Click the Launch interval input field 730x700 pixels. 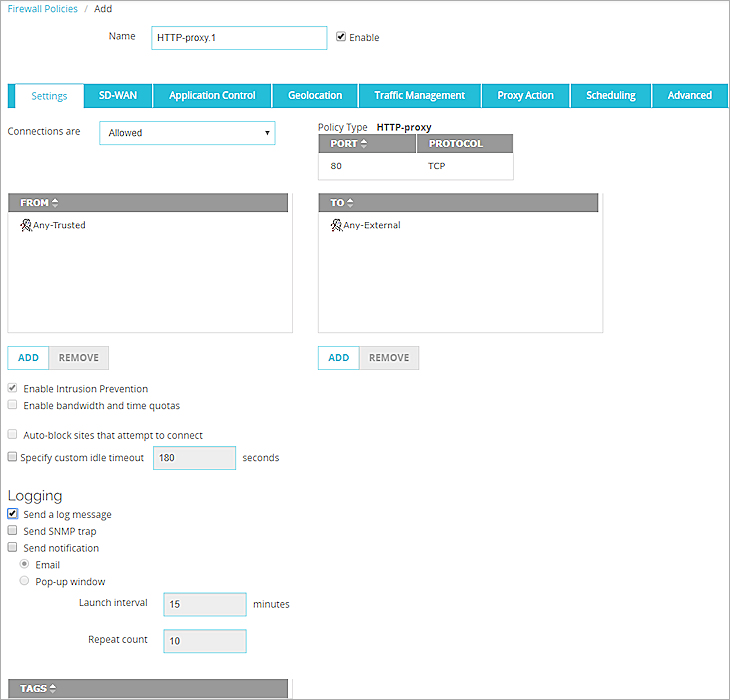tap(205, 605)
